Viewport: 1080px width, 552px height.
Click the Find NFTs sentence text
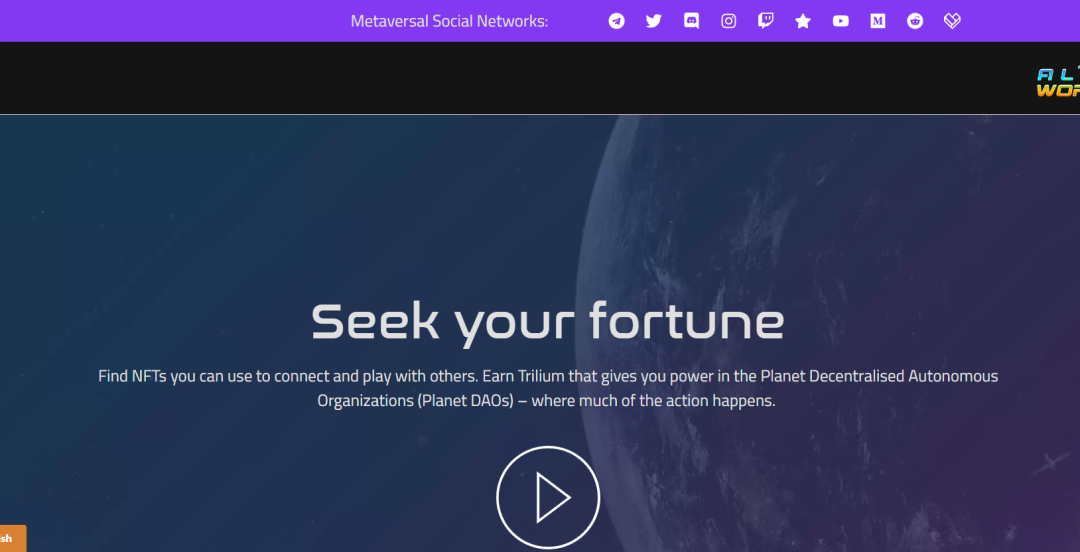click(289, 377)
